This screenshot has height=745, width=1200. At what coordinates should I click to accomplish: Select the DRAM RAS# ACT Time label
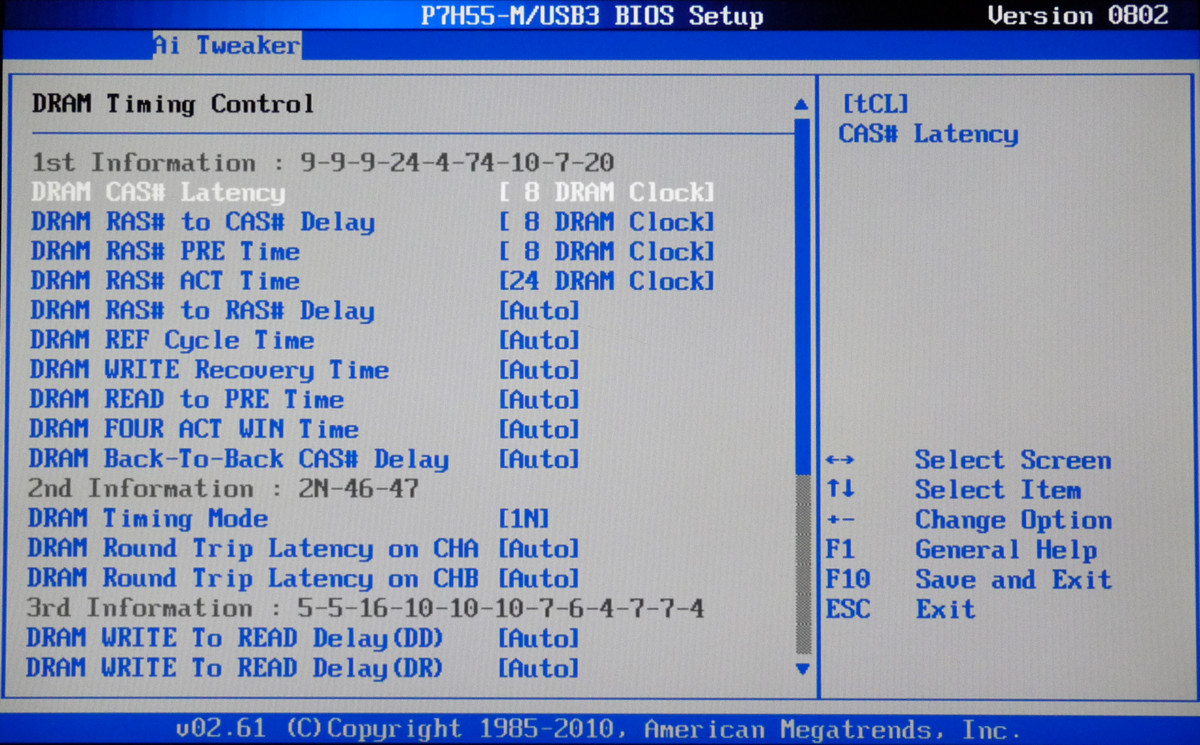point(165,281)
